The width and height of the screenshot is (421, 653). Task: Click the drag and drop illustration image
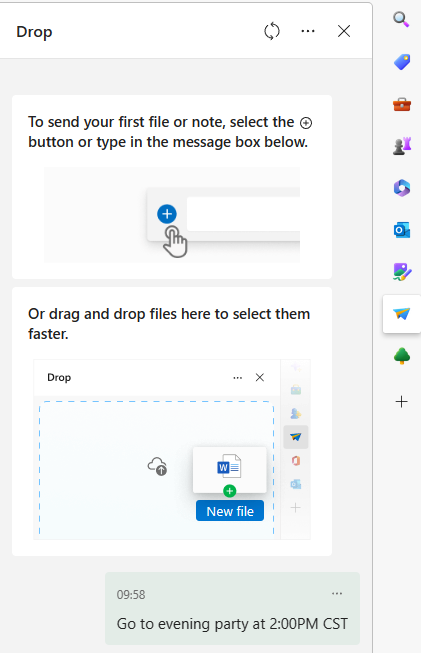tap(172, 449)
